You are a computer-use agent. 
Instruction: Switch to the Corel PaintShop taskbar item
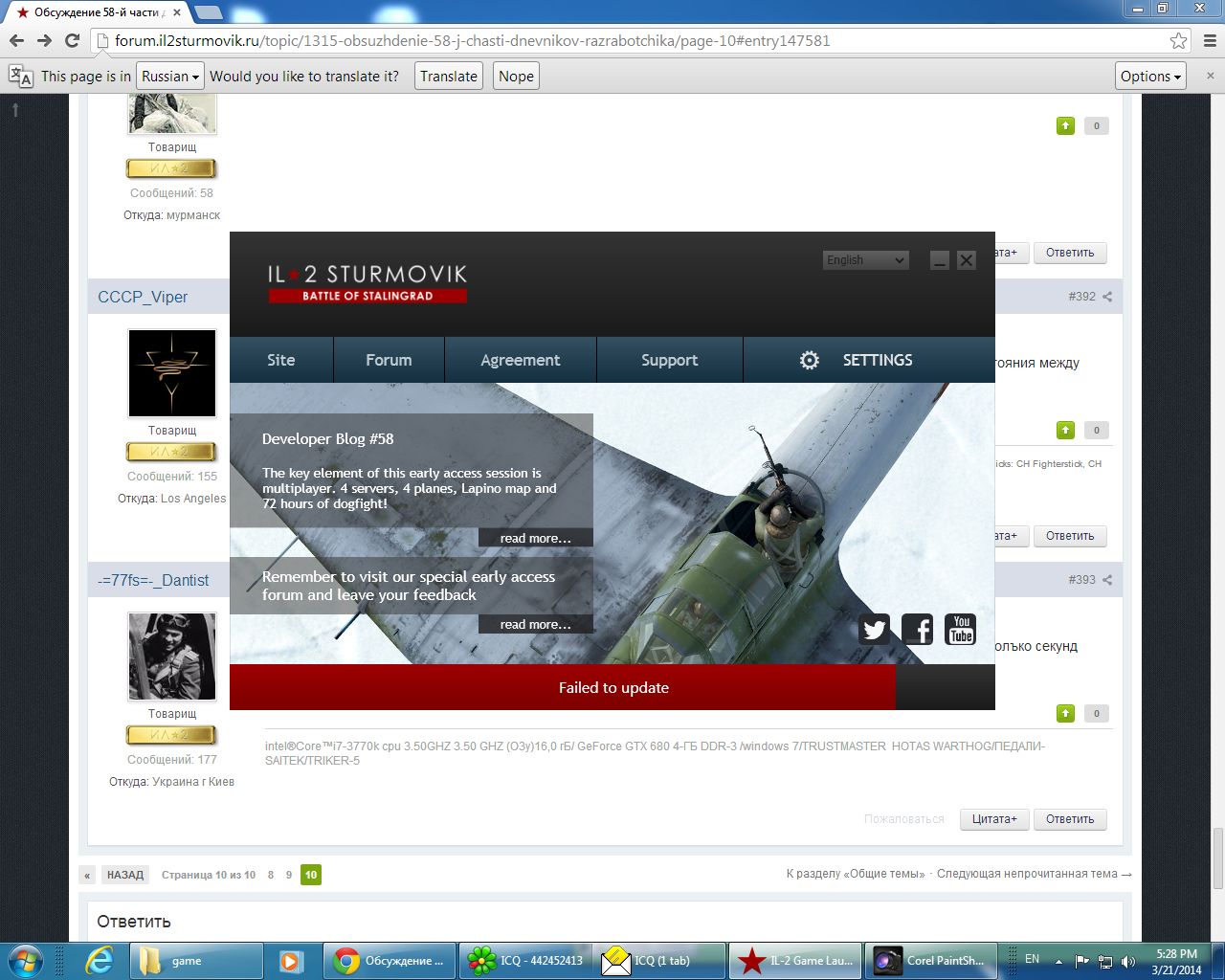pos(931,960)
